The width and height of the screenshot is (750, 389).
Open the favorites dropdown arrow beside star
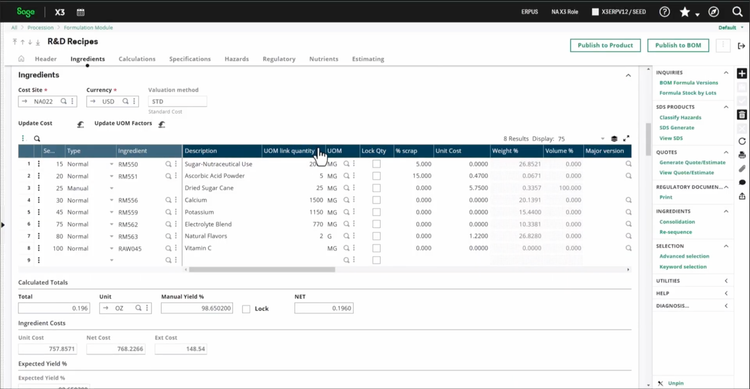click(697, 14)
